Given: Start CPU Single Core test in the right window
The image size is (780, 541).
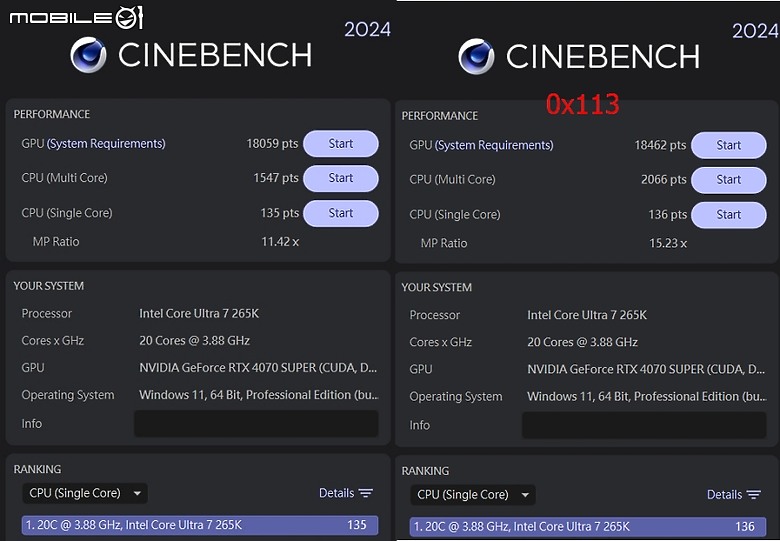Looking at the screenshot, I should [729, 214].
